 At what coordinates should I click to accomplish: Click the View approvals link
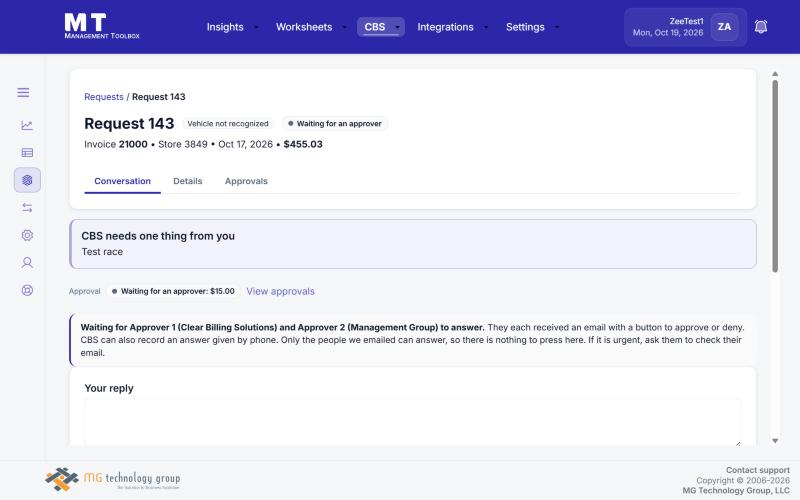coord(280,291)
